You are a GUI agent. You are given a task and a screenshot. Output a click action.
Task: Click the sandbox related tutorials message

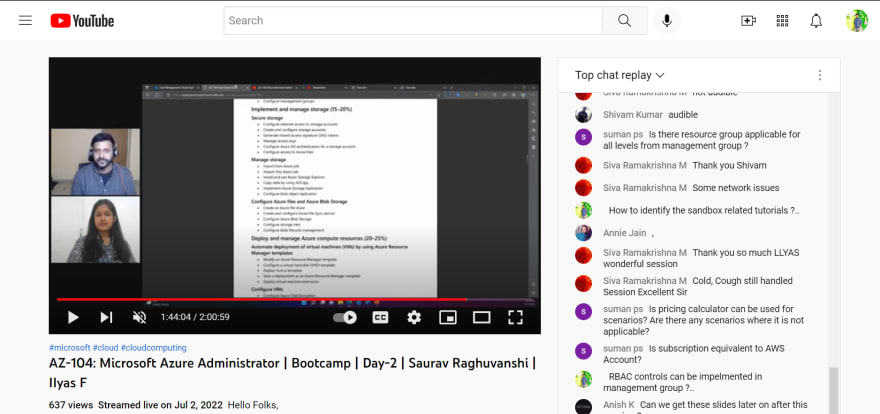(x=704, y=210)
